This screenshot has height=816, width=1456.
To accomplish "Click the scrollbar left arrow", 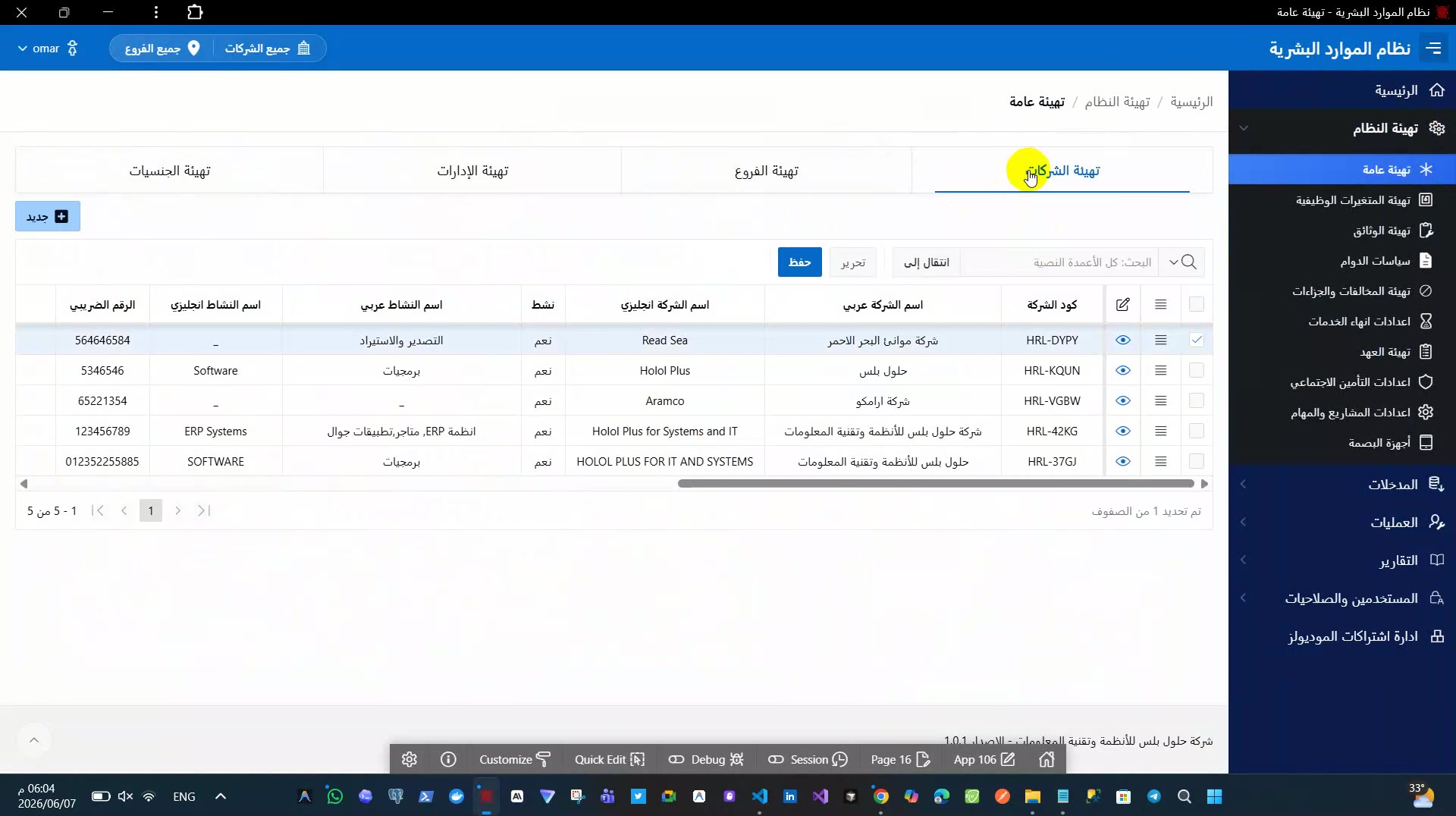I will pyautogui.click(x=24, y=484).
